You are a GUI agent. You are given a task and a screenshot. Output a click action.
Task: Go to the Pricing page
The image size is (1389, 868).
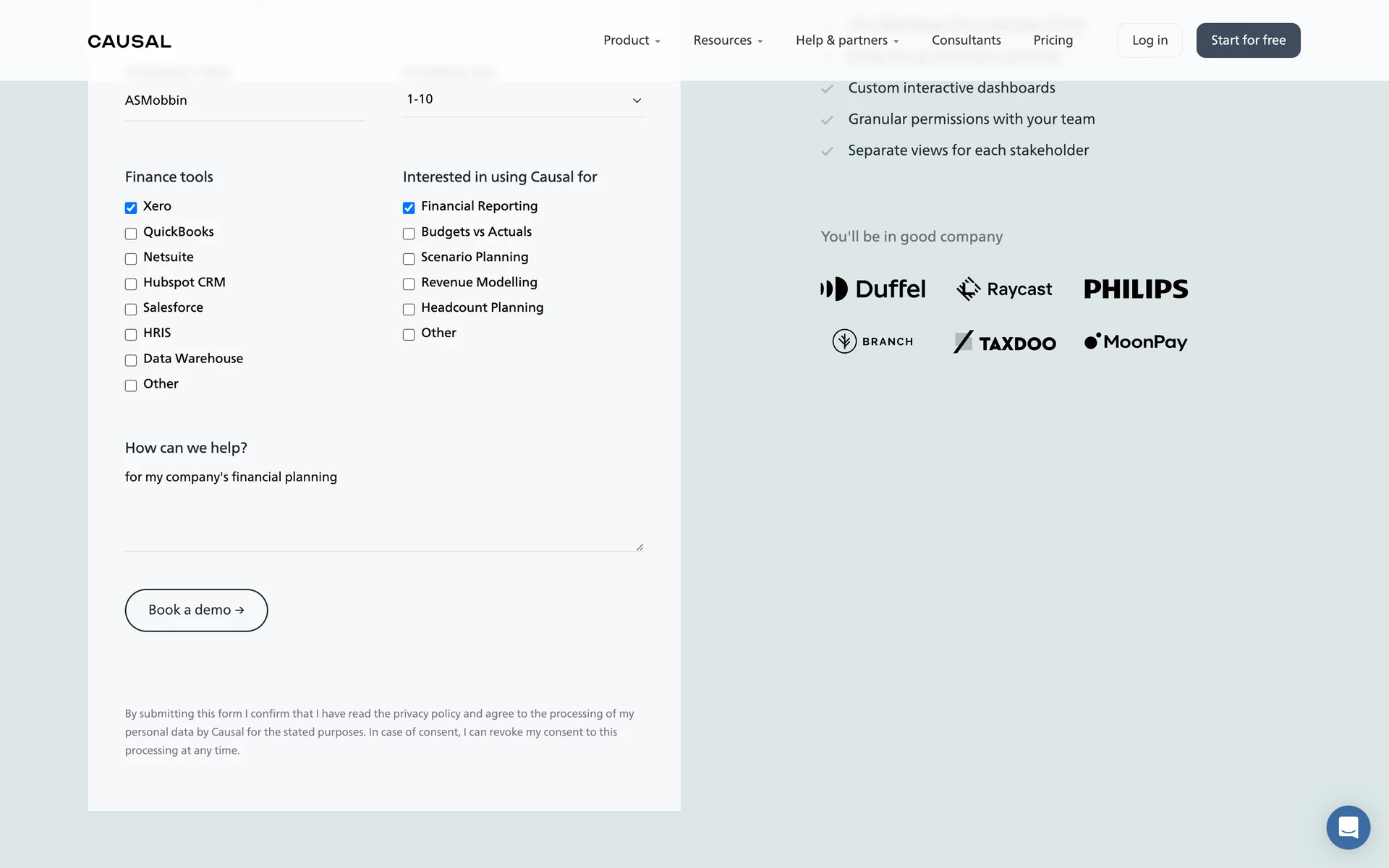(1053, 41)
